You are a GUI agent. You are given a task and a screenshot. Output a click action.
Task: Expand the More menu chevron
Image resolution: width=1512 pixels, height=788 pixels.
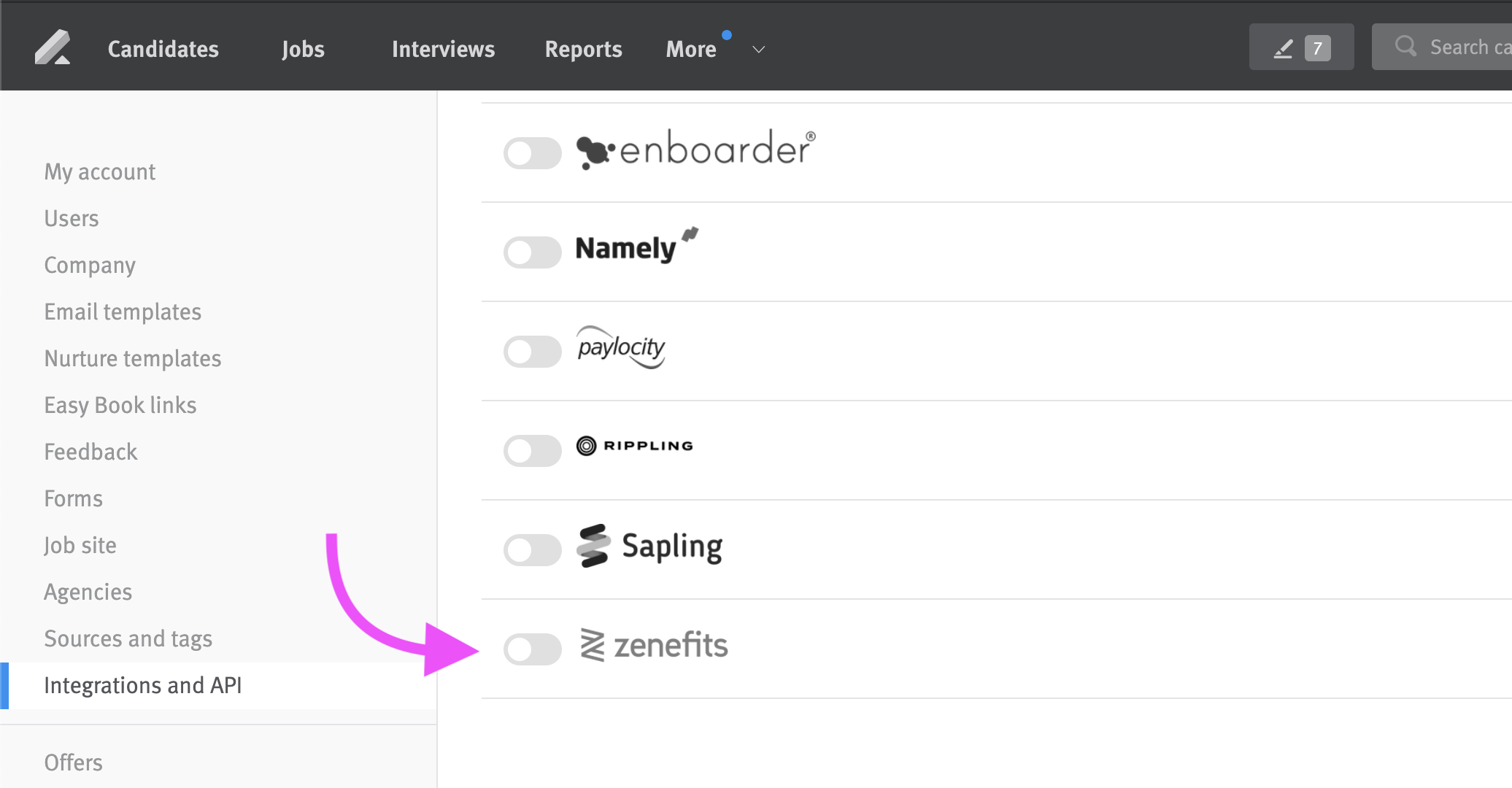(x=759, y=50)
